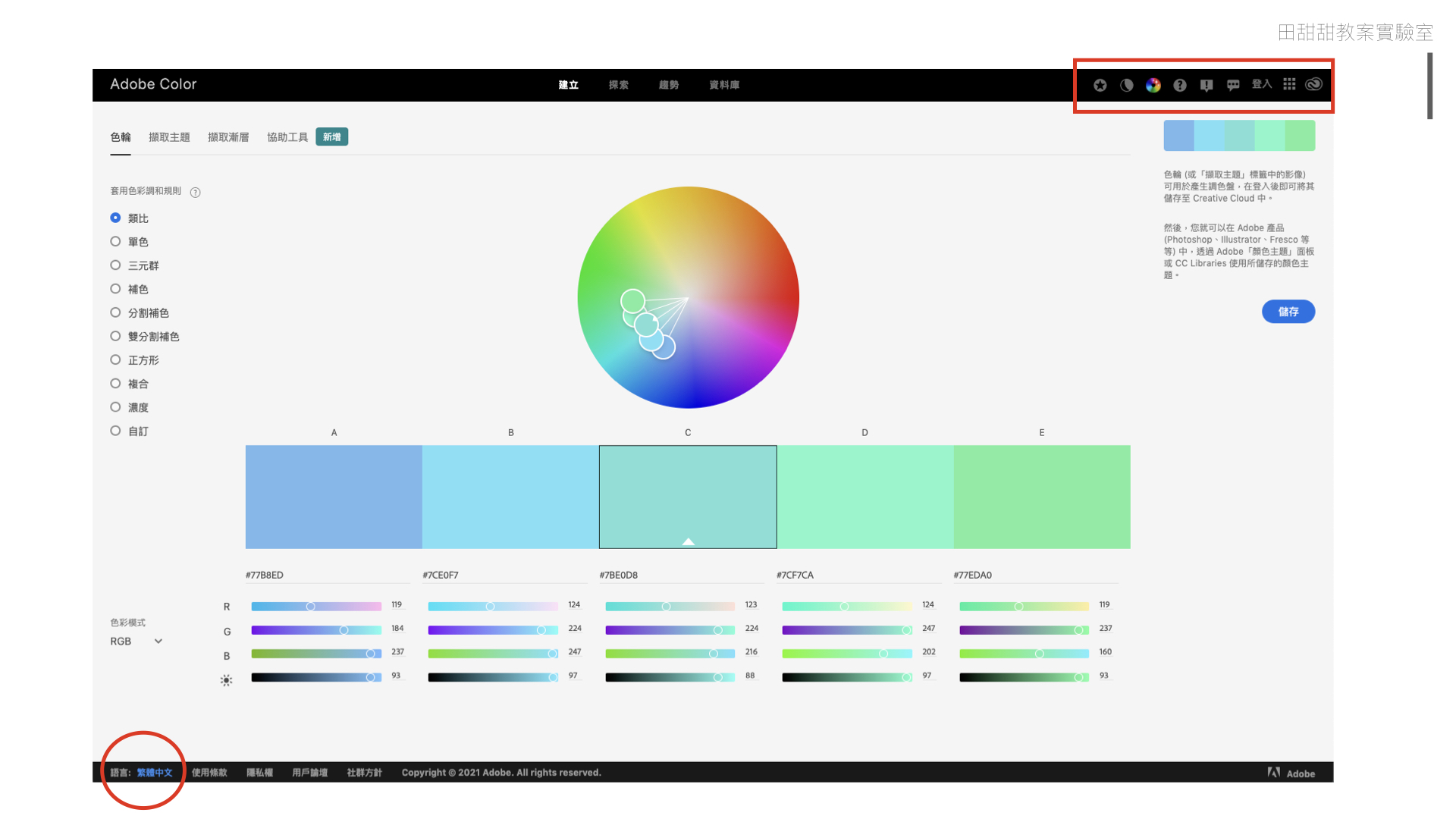This screenshot has width=1456, height=819.
Task: Click the blue 儲存 button
Action: click(x=1288, y=312)
